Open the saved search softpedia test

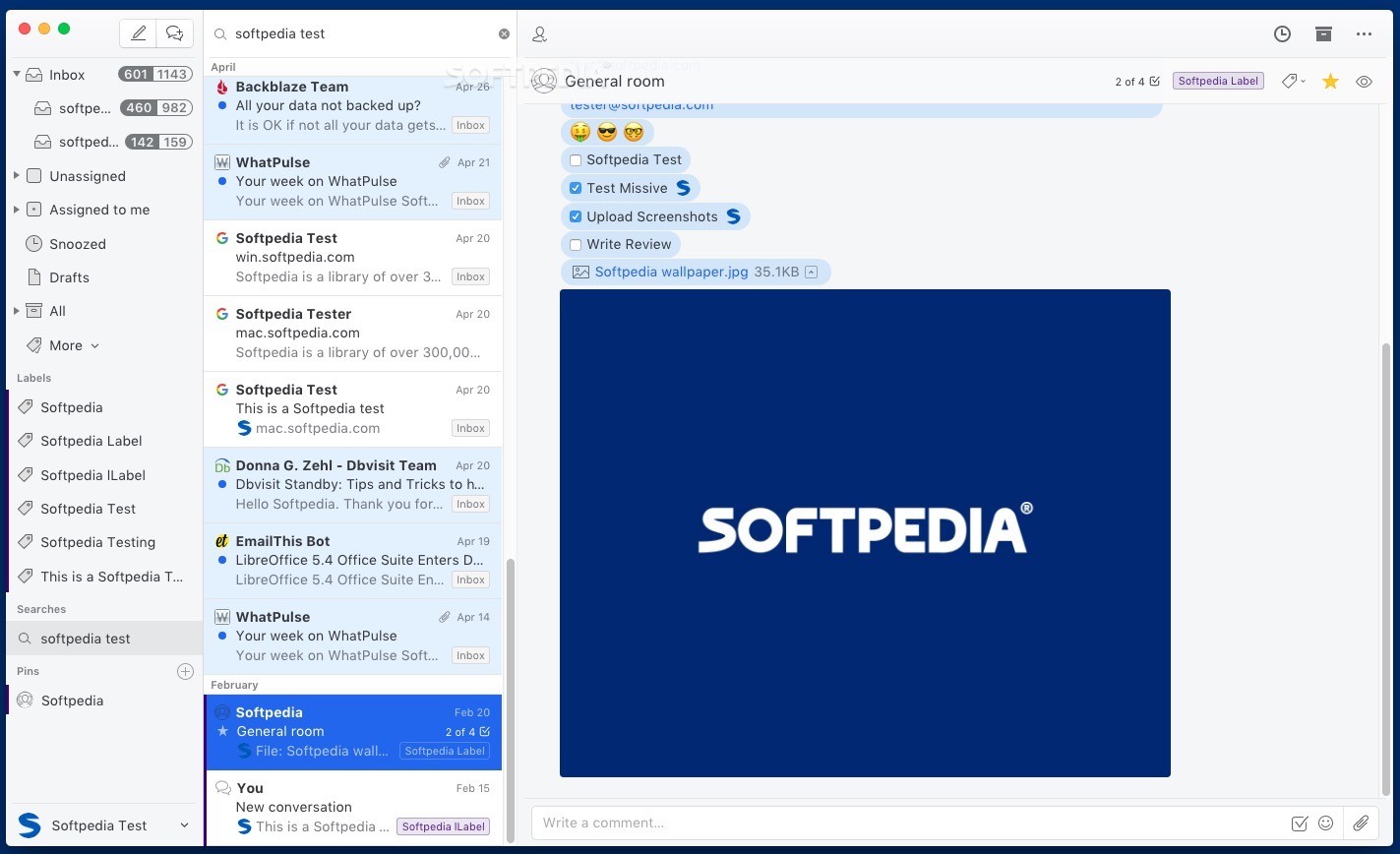coord(104,639)
